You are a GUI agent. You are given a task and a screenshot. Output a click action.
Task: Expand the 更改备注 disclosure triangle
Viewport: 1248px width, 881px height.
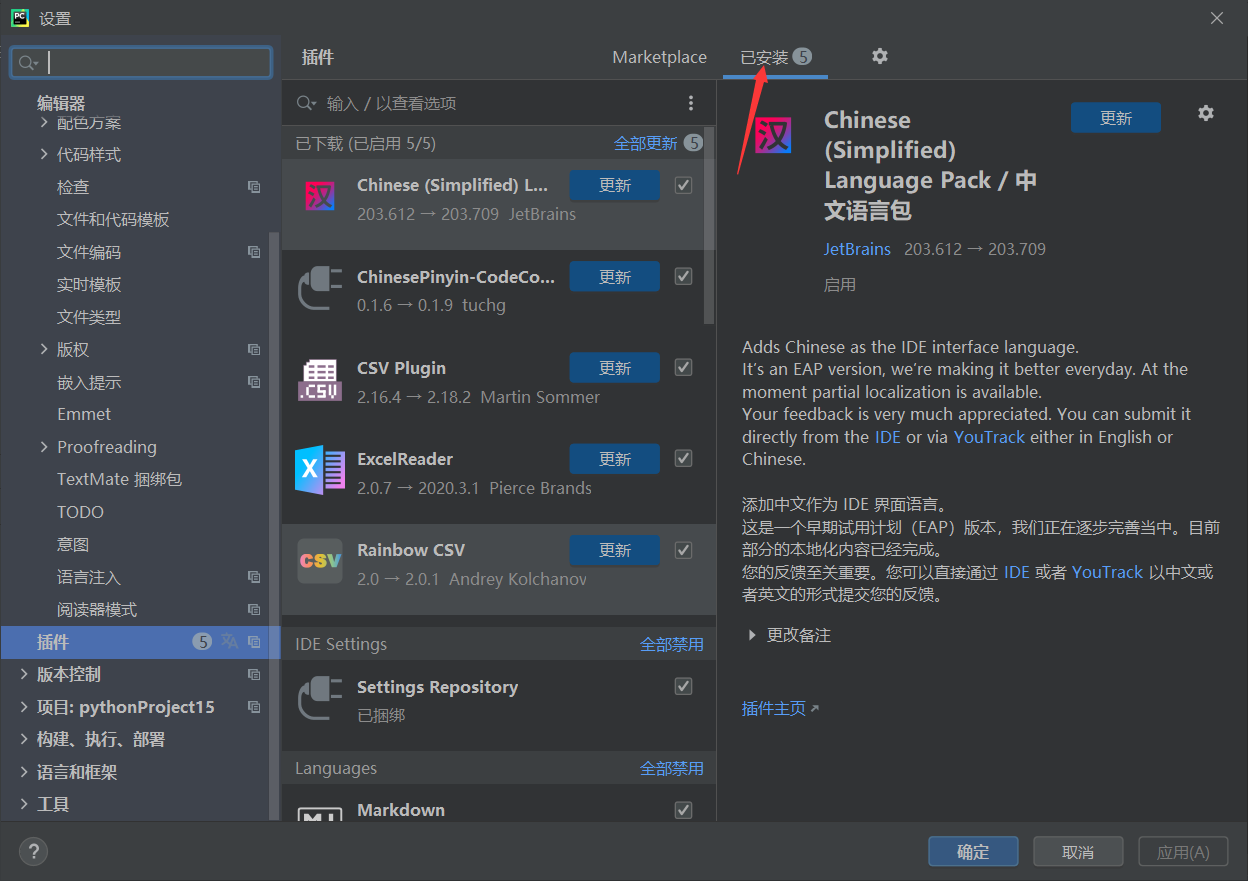(x=752, y=635)
